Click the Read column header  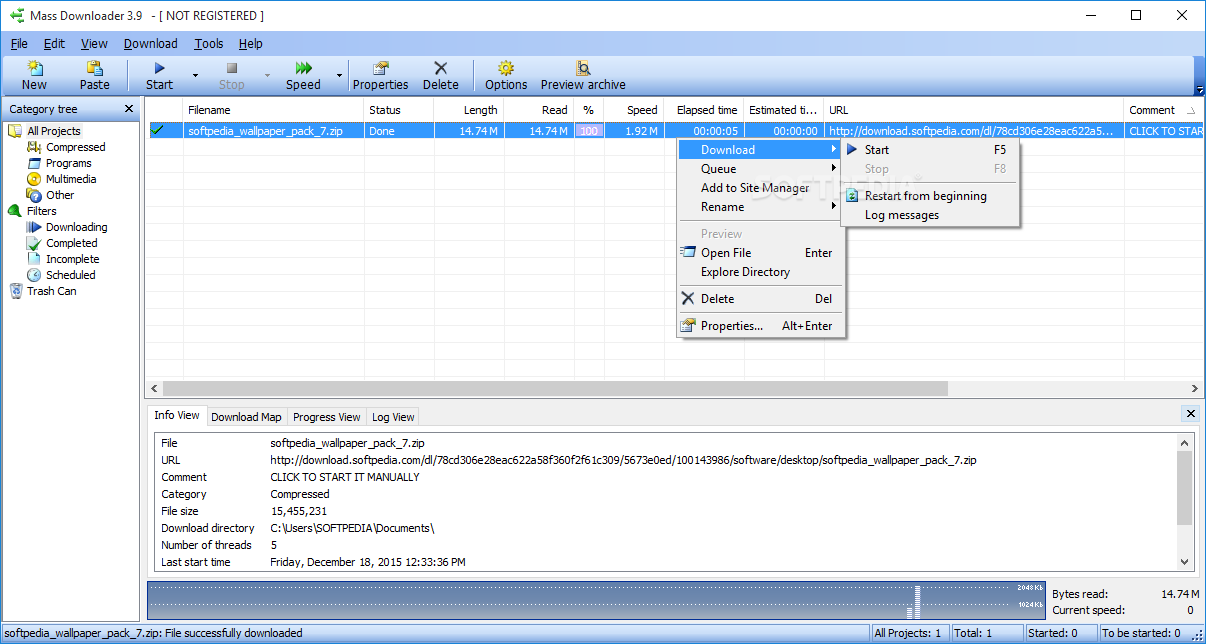pos(539,110)
